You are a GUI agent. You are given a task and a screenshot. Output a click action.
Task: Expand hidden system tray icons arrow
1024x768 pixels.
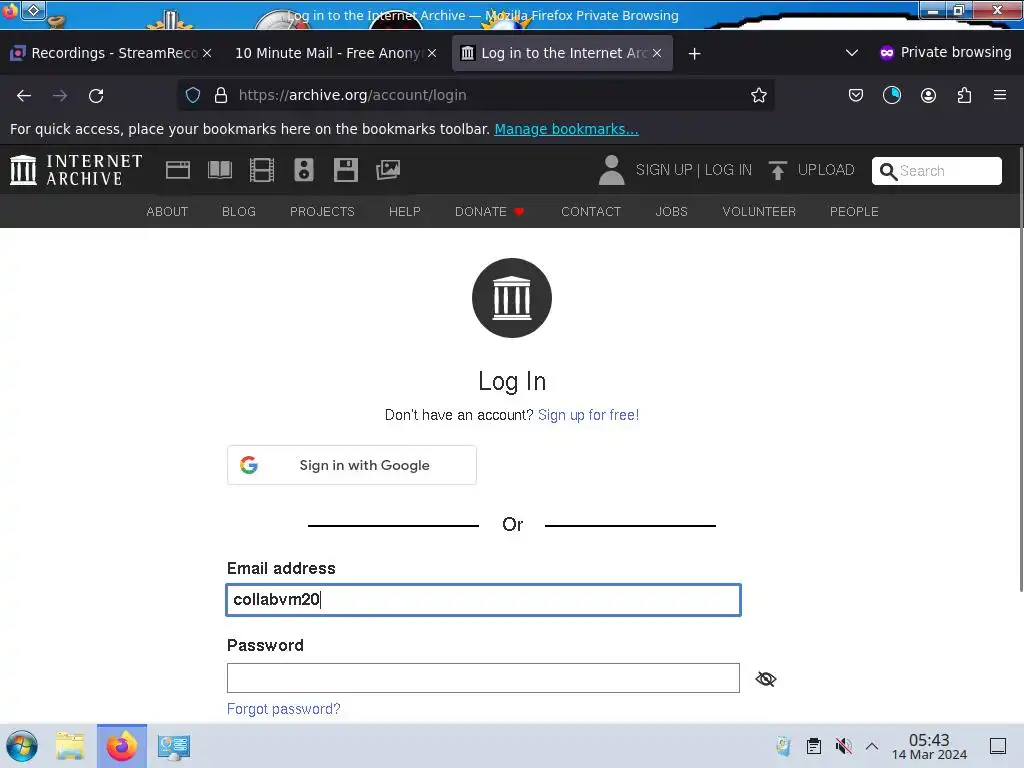(x=872, y=746)
